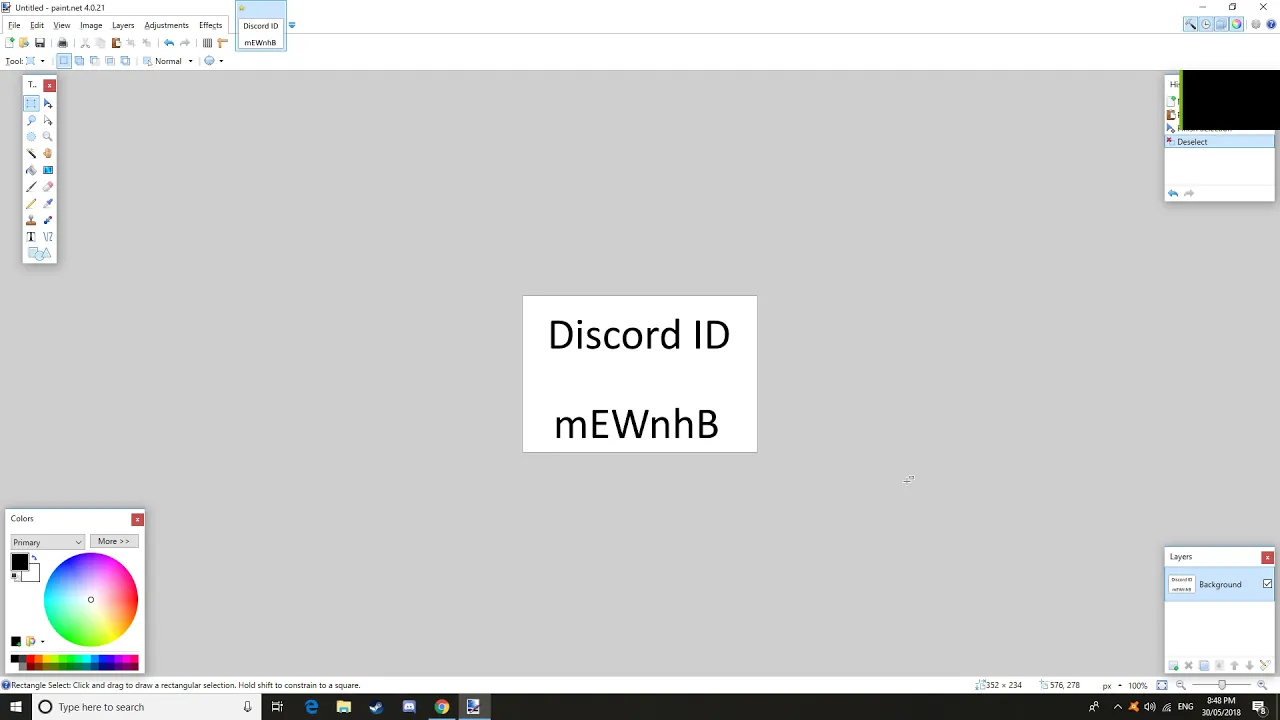Open the Image menu
Viewport: 1280px width, 720px height.
click(x=91, y=25)
